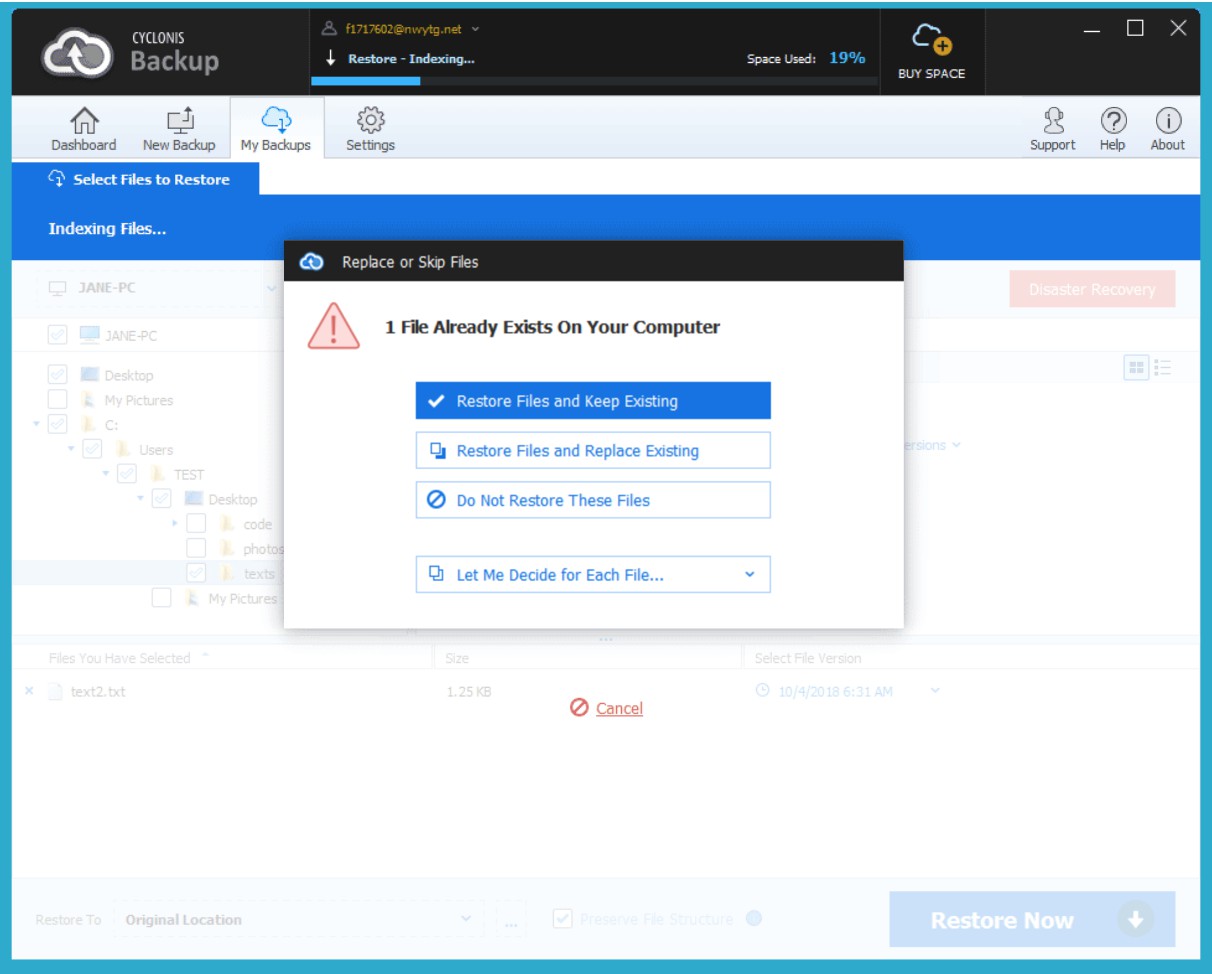Viewport: 1212px width, 974px height.
Task: Open the Dashboard home icon
Action: click(83, 122)
